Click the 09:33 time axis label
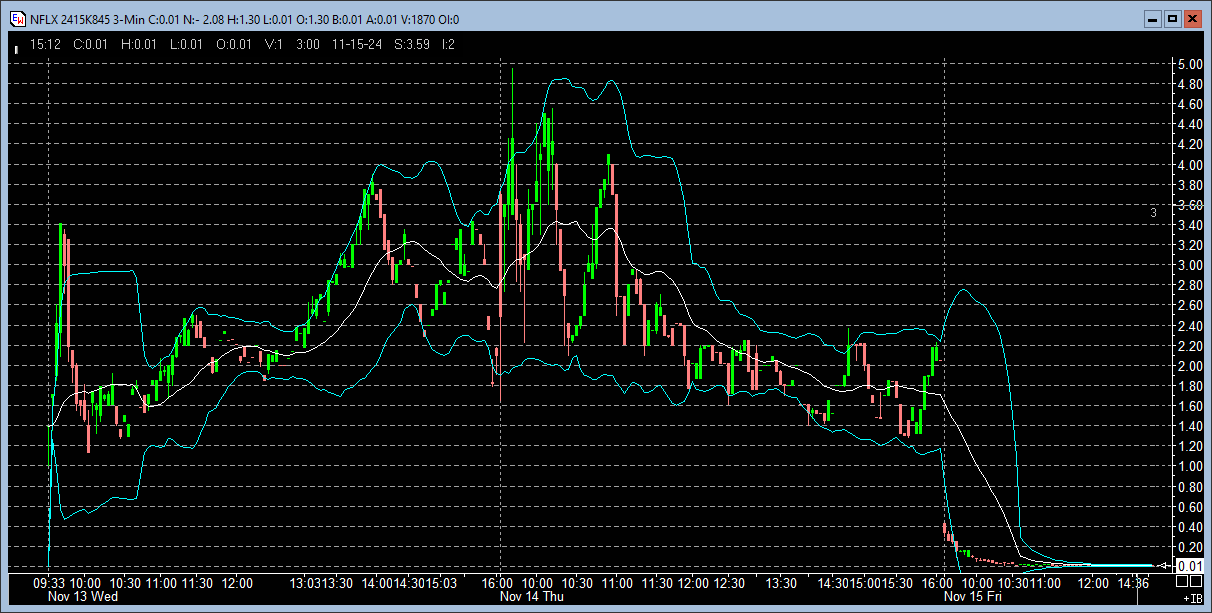This screenshot has width=1212, height=613. (x=49, y=582)
